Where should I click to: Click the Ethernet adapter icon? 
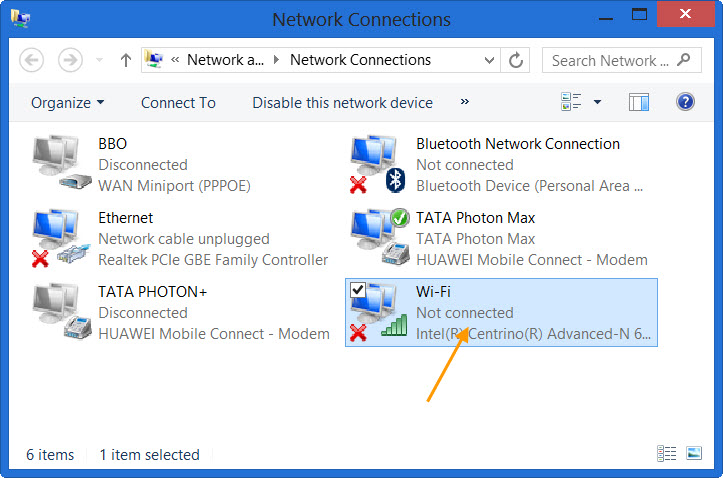click(x=60, y=239)
